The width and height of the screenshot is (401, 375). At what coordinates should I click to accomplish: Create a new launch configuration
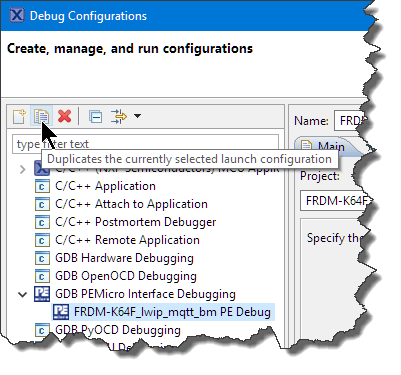19,116
